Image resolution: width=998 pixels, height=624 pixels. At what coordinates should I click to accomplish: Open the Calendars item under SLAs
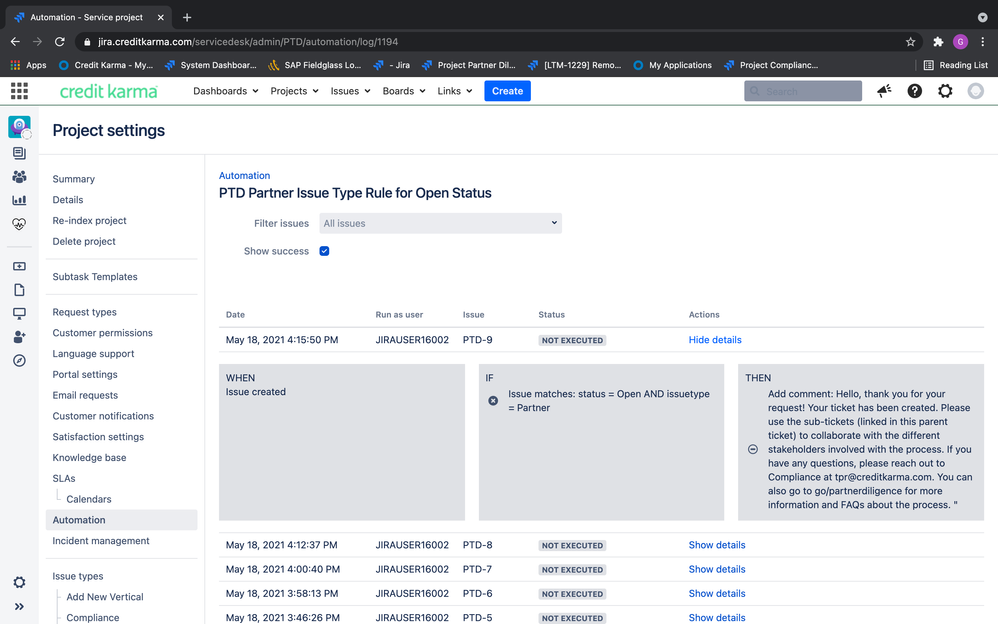tap(88, 499)
